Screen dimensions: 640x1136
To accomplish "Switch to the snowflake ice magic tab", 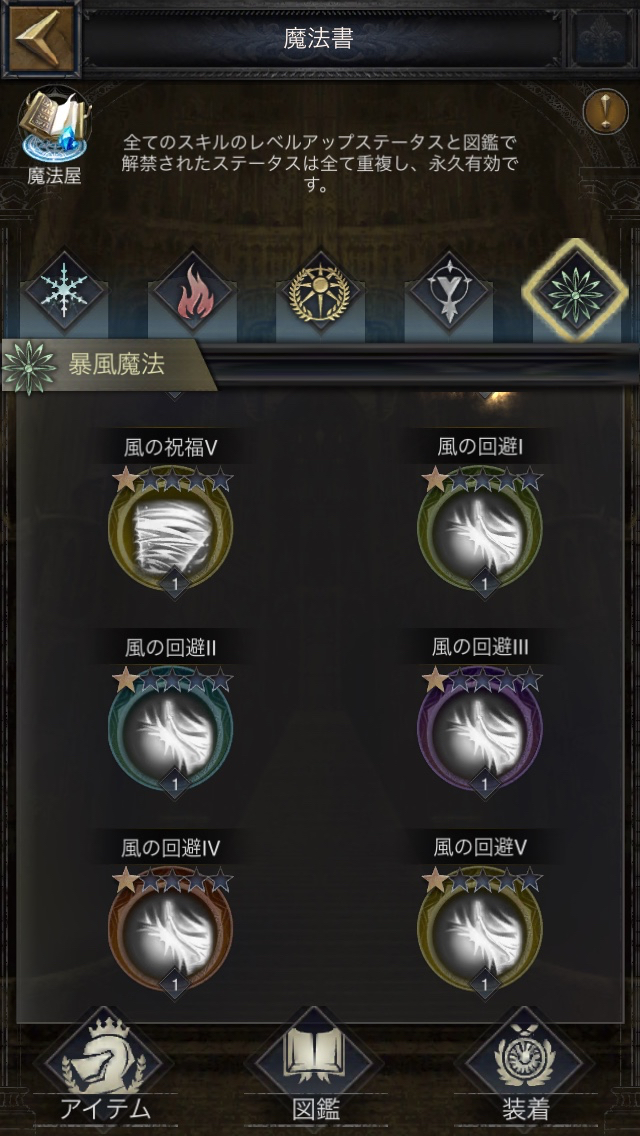I will (65, 290).
